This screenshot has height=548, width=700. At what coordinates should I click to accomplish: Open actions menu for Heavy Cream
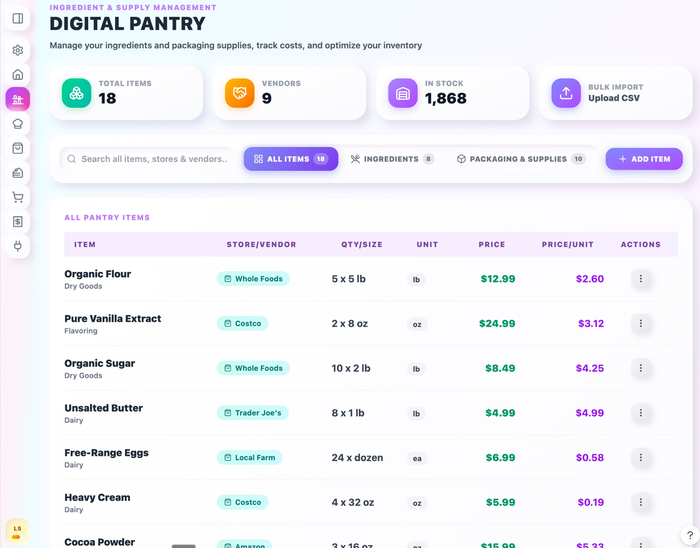pyautogui.click(x=641, y=502)
